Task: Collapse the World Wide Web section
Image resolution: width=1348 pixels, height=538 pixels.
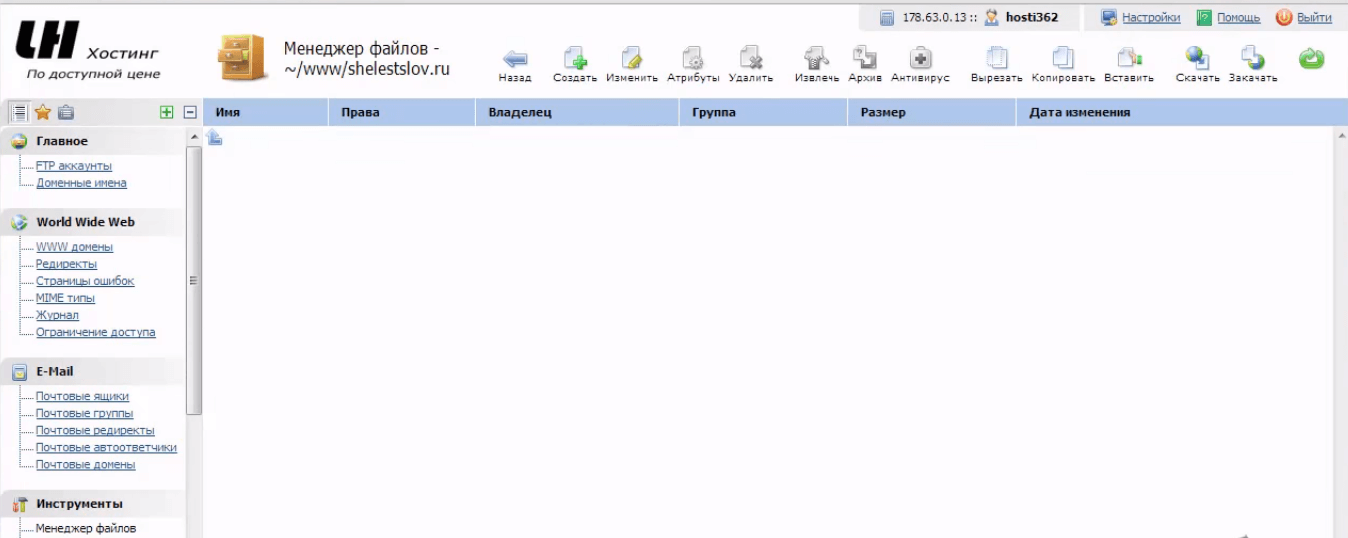Action: 85,222
